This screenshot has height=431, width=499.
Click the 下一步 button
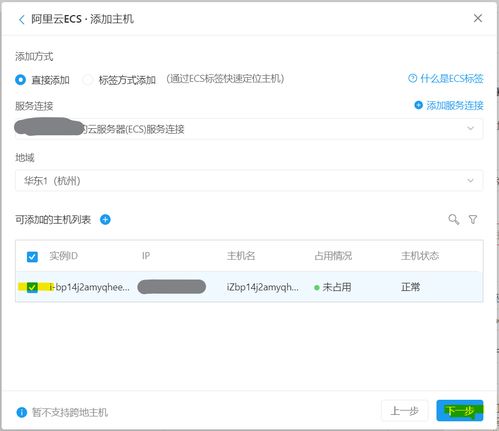pyautogui.click(x=460, y=411)
